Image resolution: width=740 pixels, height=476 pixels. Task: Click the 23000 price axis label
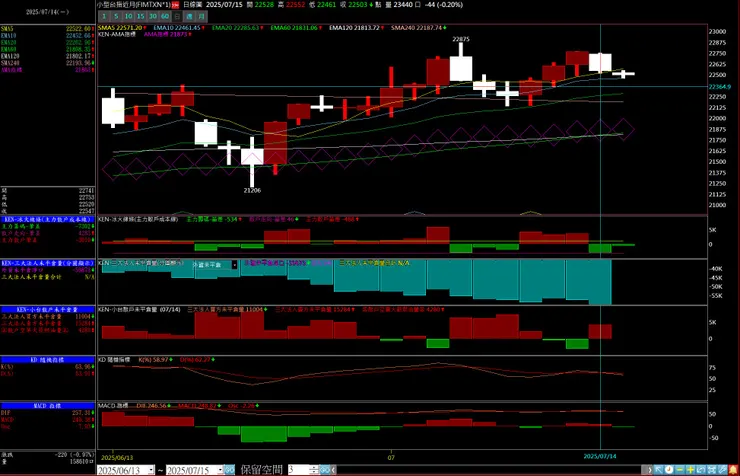coord(717,32)
